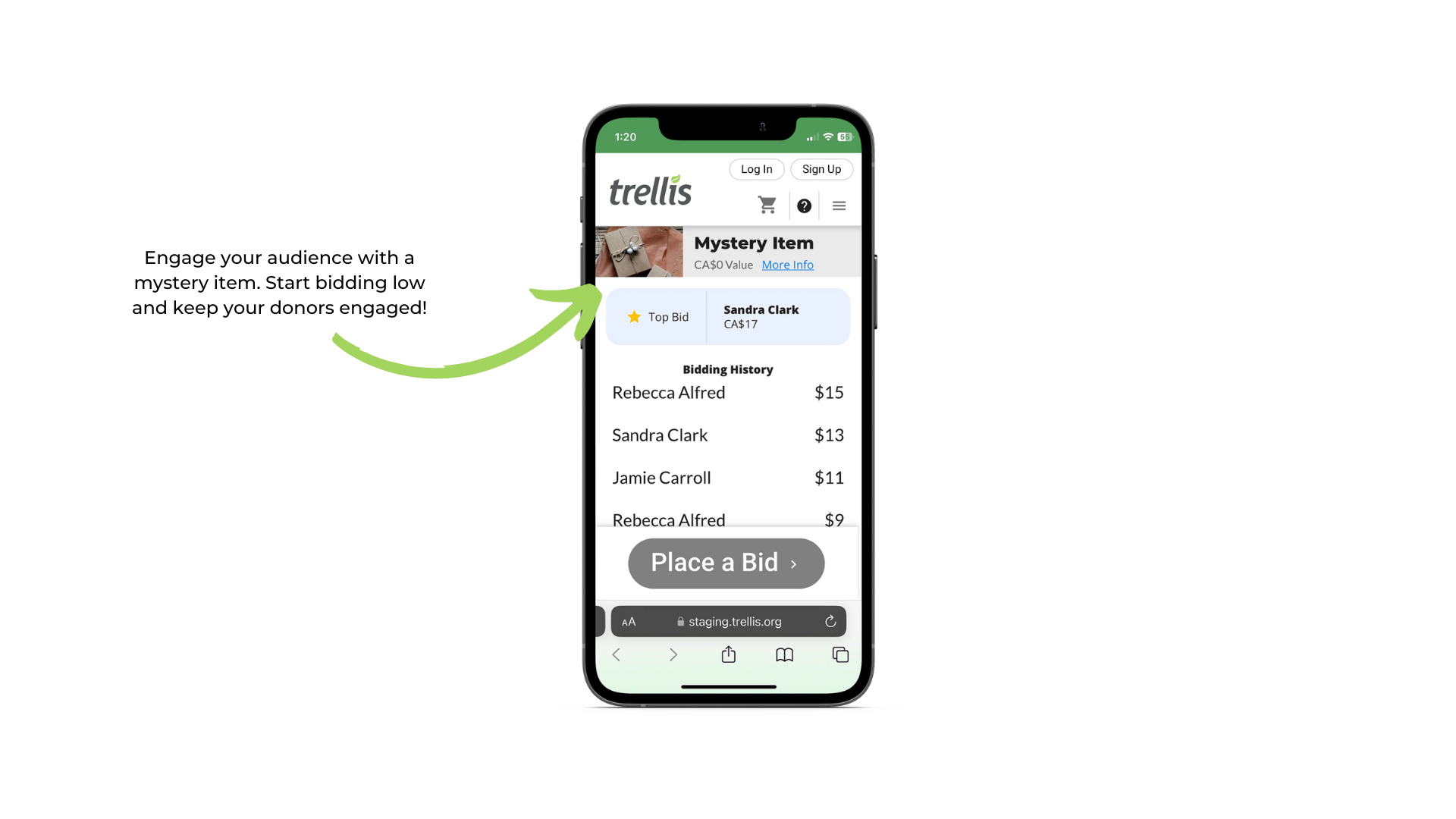Click Place a Bid button

coord(726,562)
